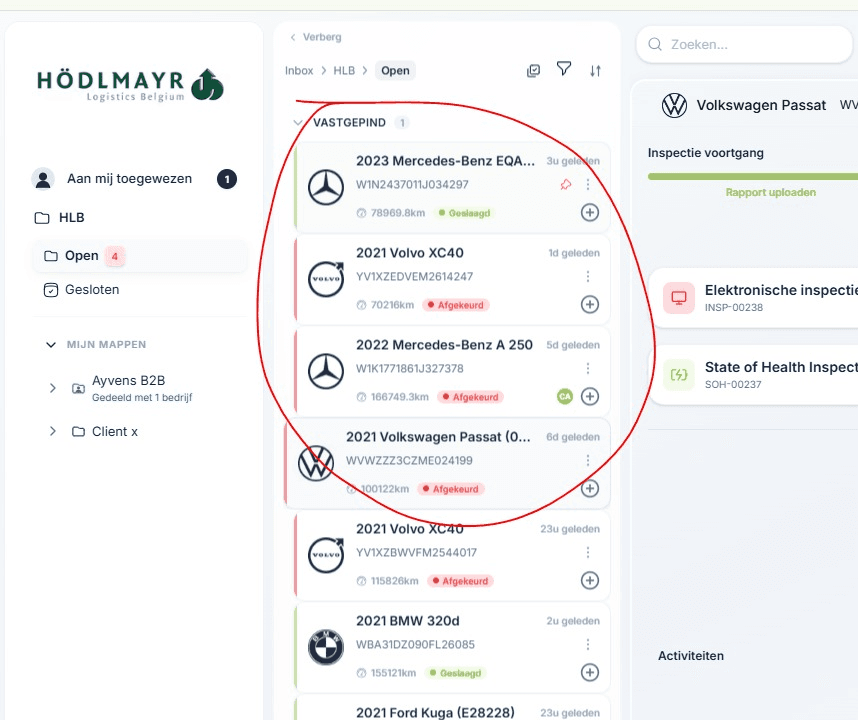Click plus icon on Mercedes-Benz A 250 card
Viewport: 858px width, 720px height.
coord(590,396)
